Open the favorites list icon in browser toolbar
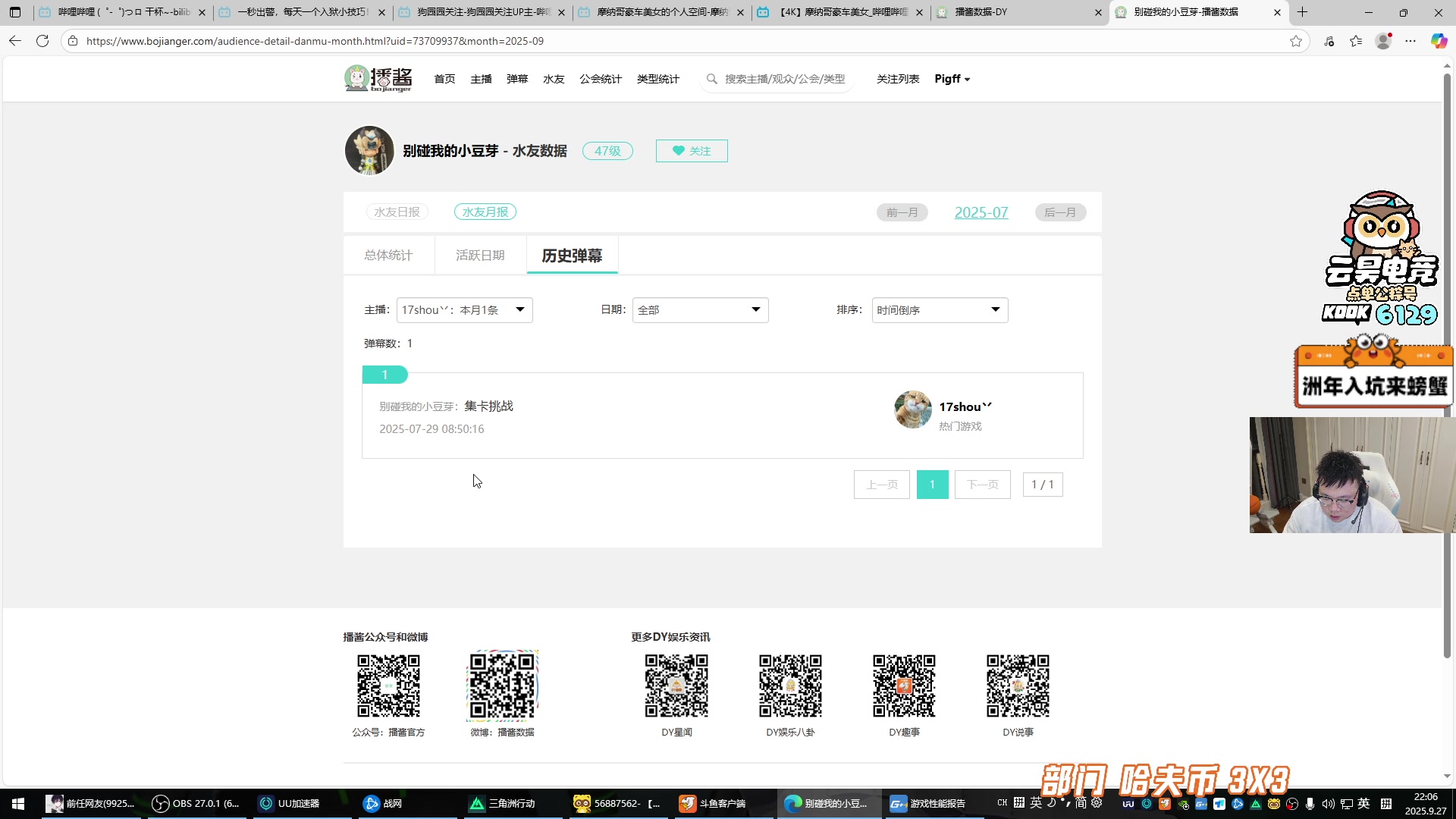Image resolution: width=1456 pixels, height=819 pixels. click(1357, 41)
